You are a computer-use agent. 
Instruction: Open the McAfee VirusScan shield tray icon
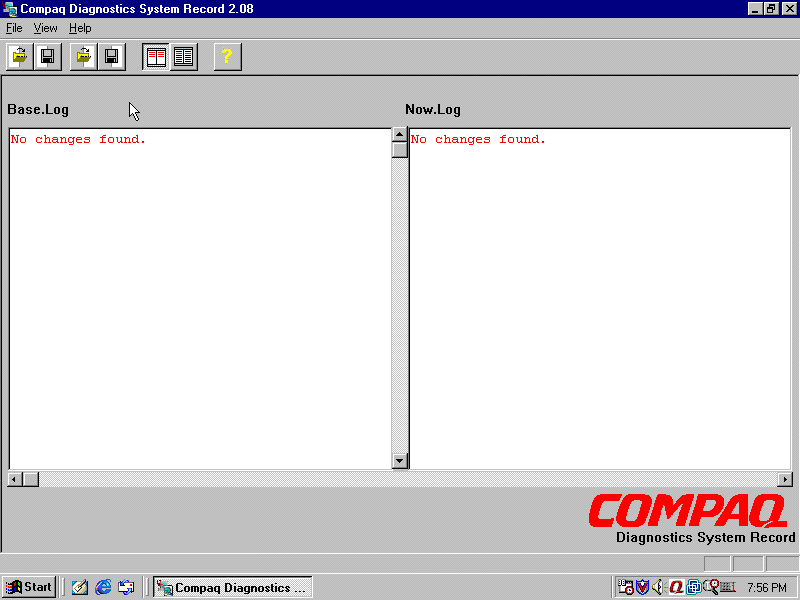tap(642, 587)
